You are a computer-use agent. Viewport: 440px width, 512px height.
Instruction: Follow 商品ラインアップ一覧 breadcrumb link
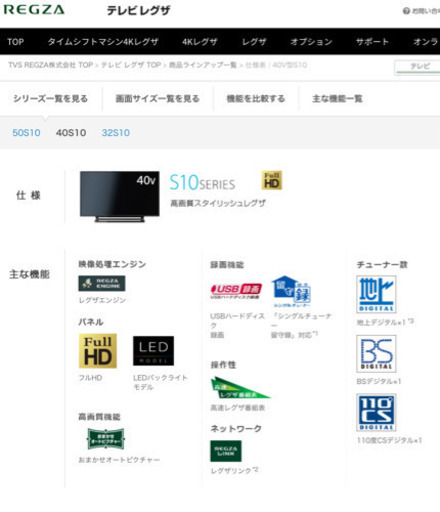click(203, 65)
